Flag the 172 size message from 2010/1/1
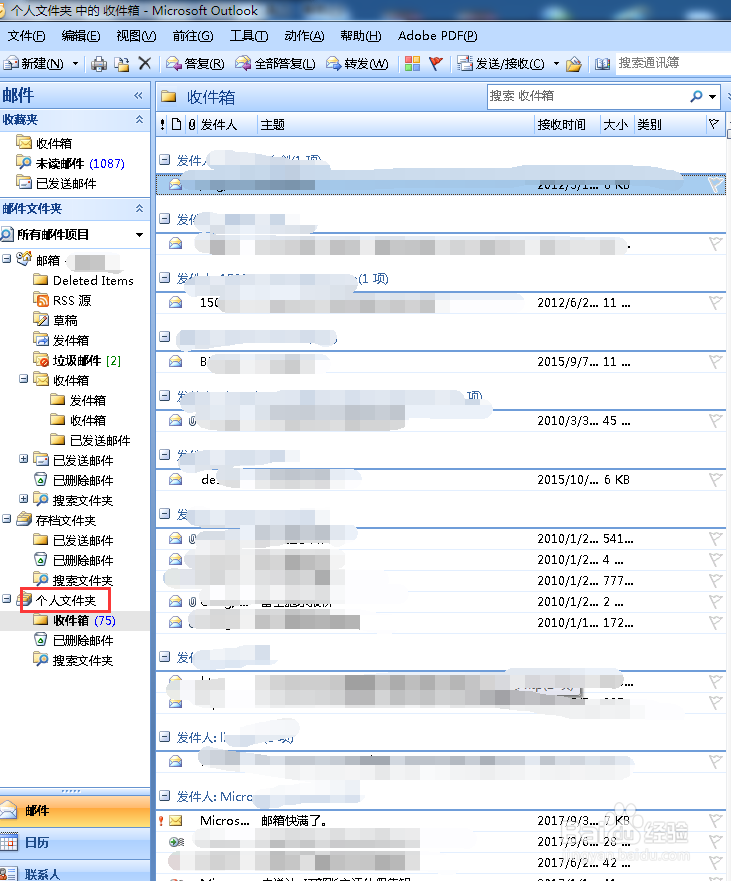This screenshot has width=731, height=881. click(715, 623)
